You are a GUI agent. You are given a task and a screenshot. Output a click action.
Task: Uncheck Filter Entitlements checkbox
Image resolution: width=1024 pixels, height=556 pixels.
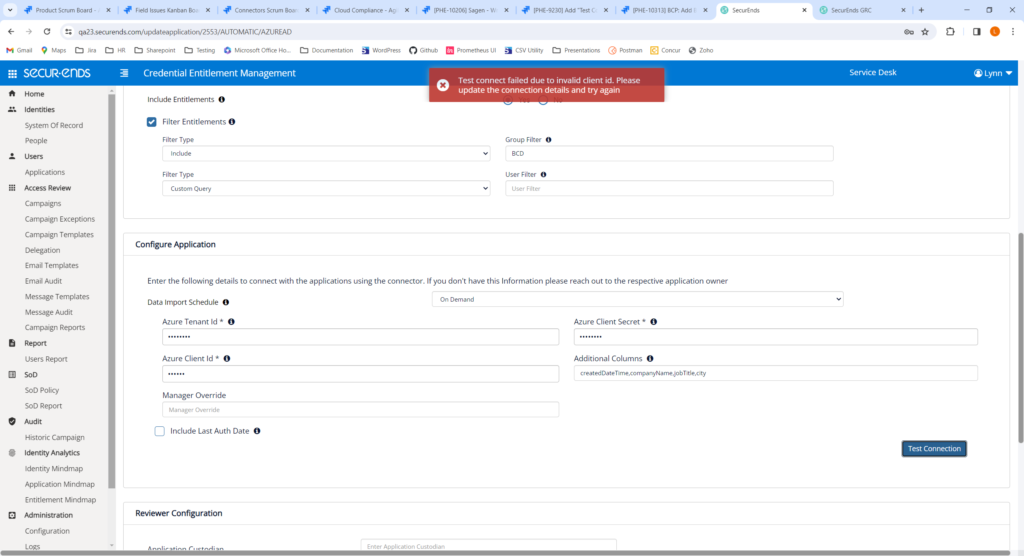152,122
